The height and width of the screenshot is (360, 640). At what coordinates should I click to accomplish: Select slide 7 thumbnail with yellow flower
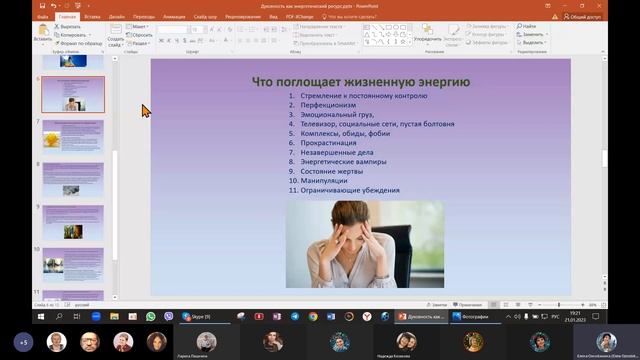[73, 137]
